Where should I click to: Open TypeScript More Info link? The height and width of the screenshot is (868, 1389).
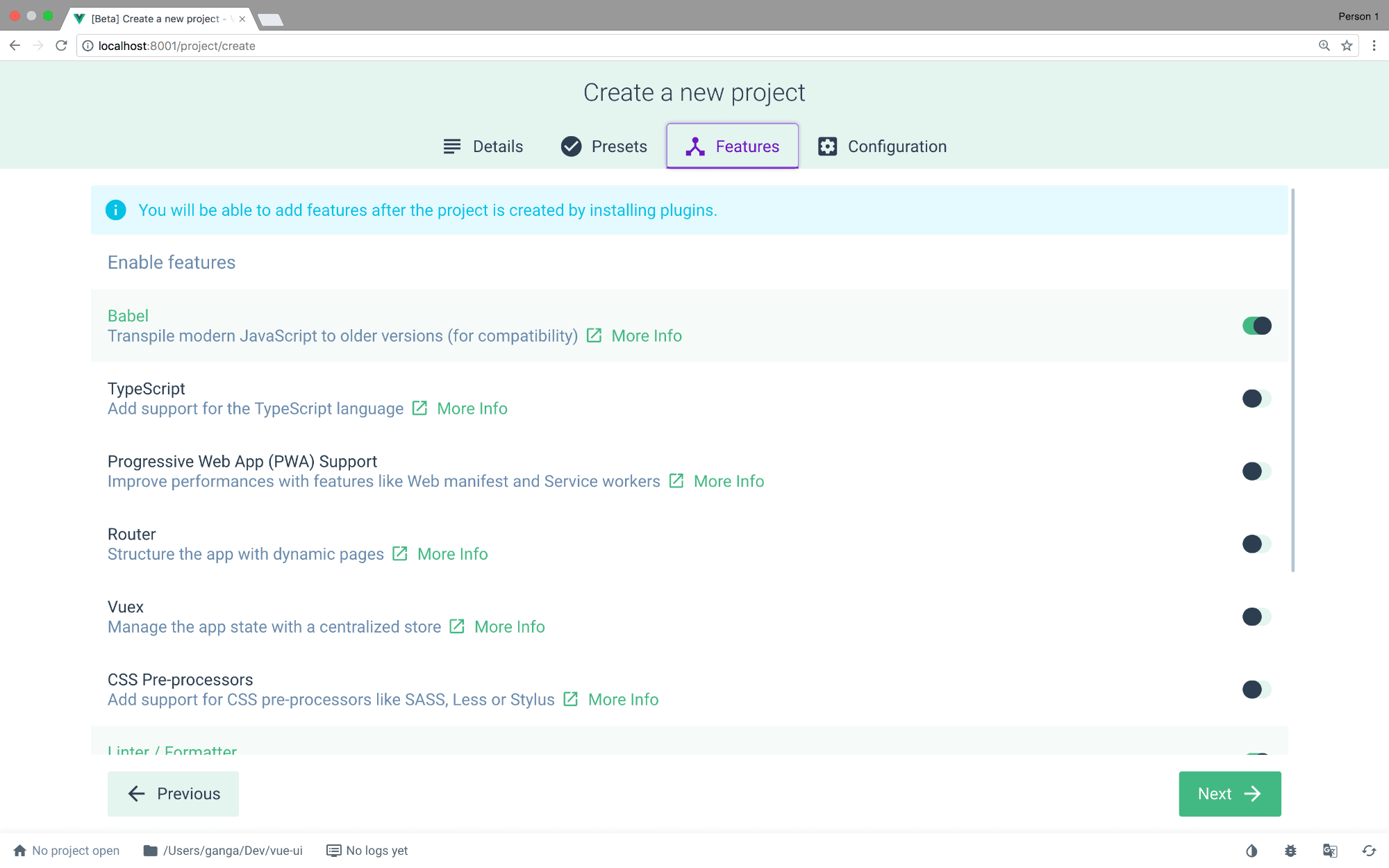coord(472,409)
